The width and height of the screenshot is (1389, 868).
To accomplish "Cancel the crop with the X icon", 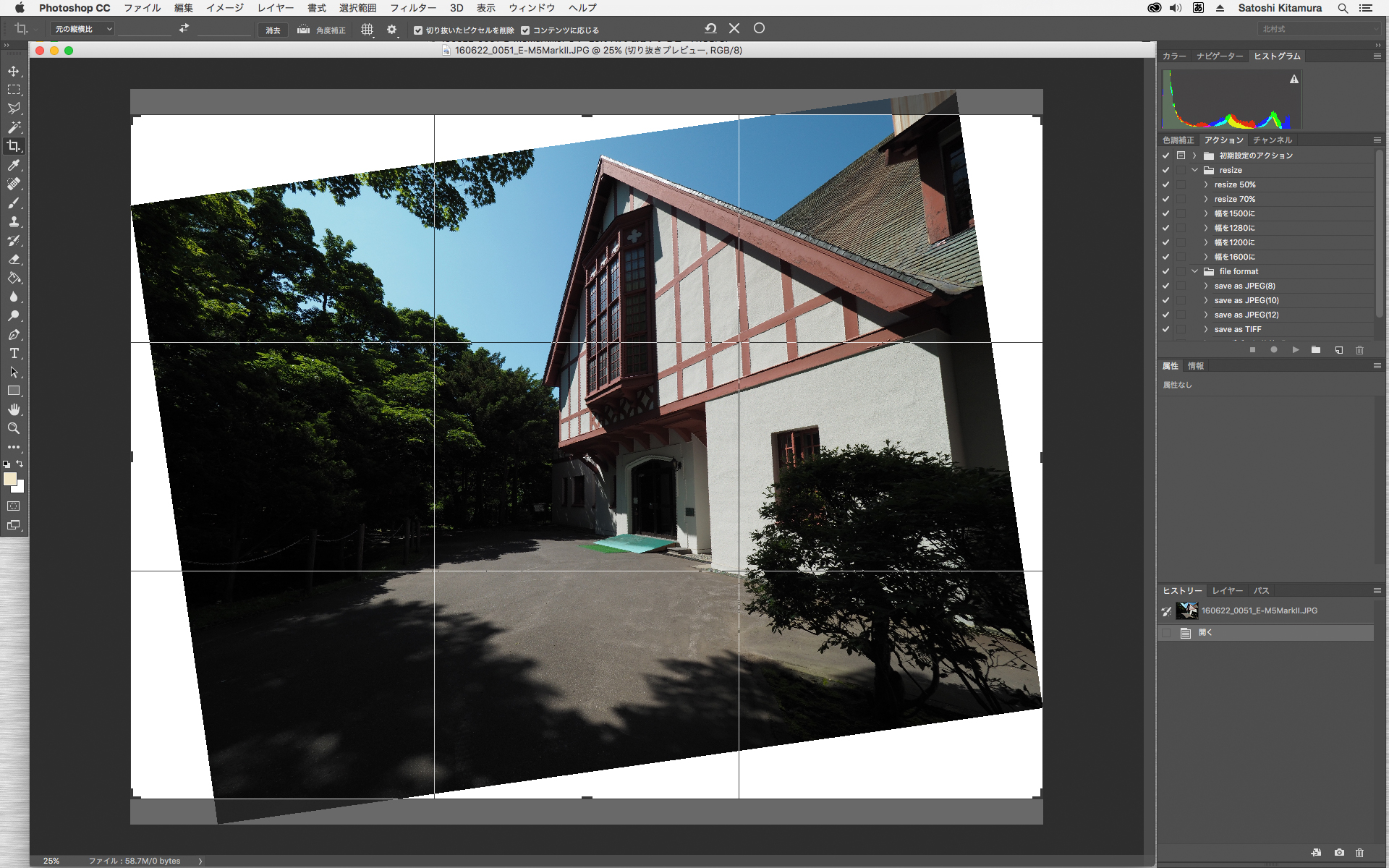I will coord(734,28).
